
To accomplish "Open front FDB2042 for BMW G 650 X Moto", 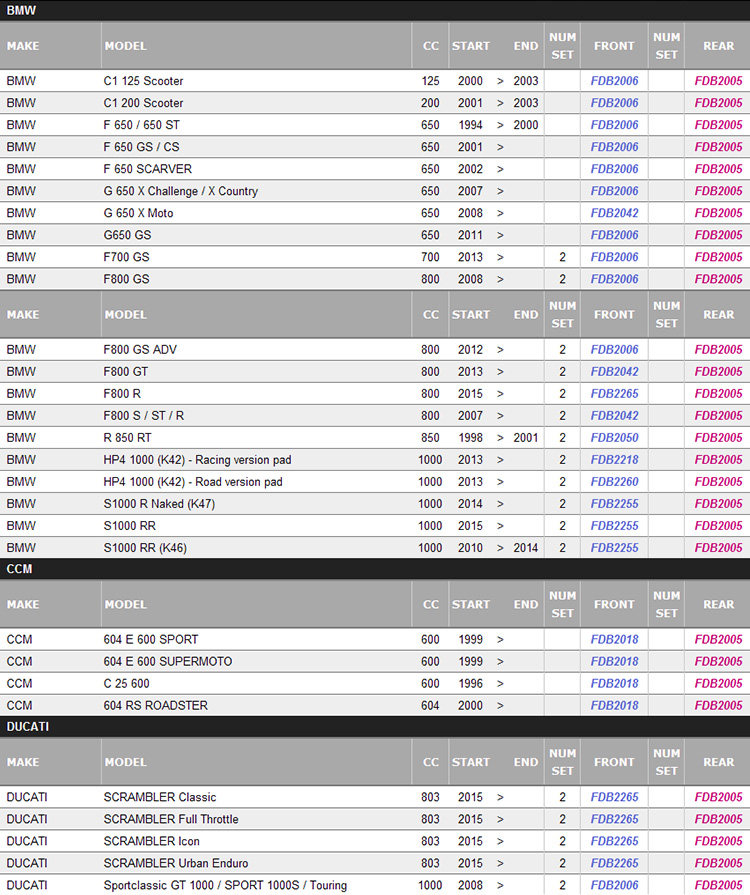I will click(x=614, y=213).
